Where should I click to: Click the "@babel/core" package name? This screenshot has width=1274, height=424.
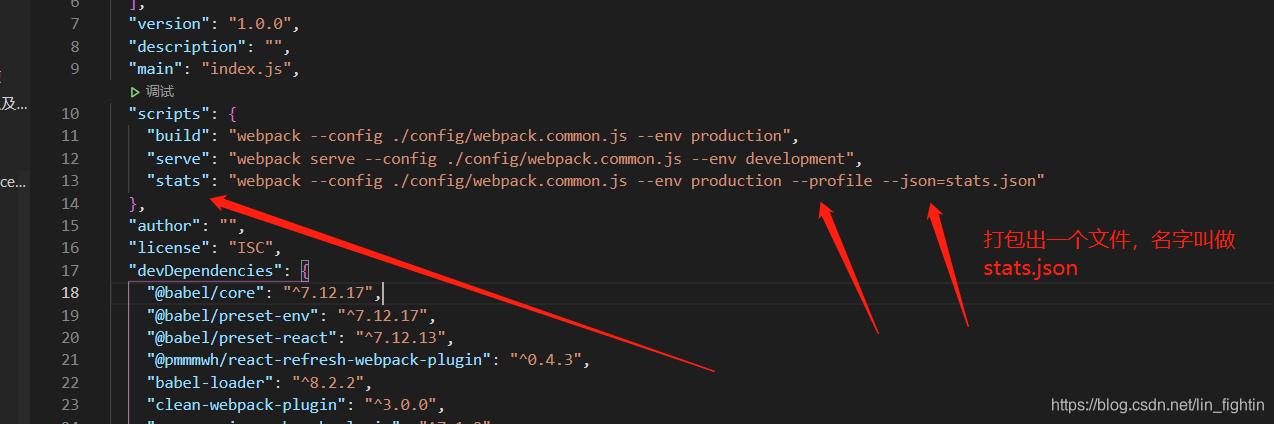point(205,293)
